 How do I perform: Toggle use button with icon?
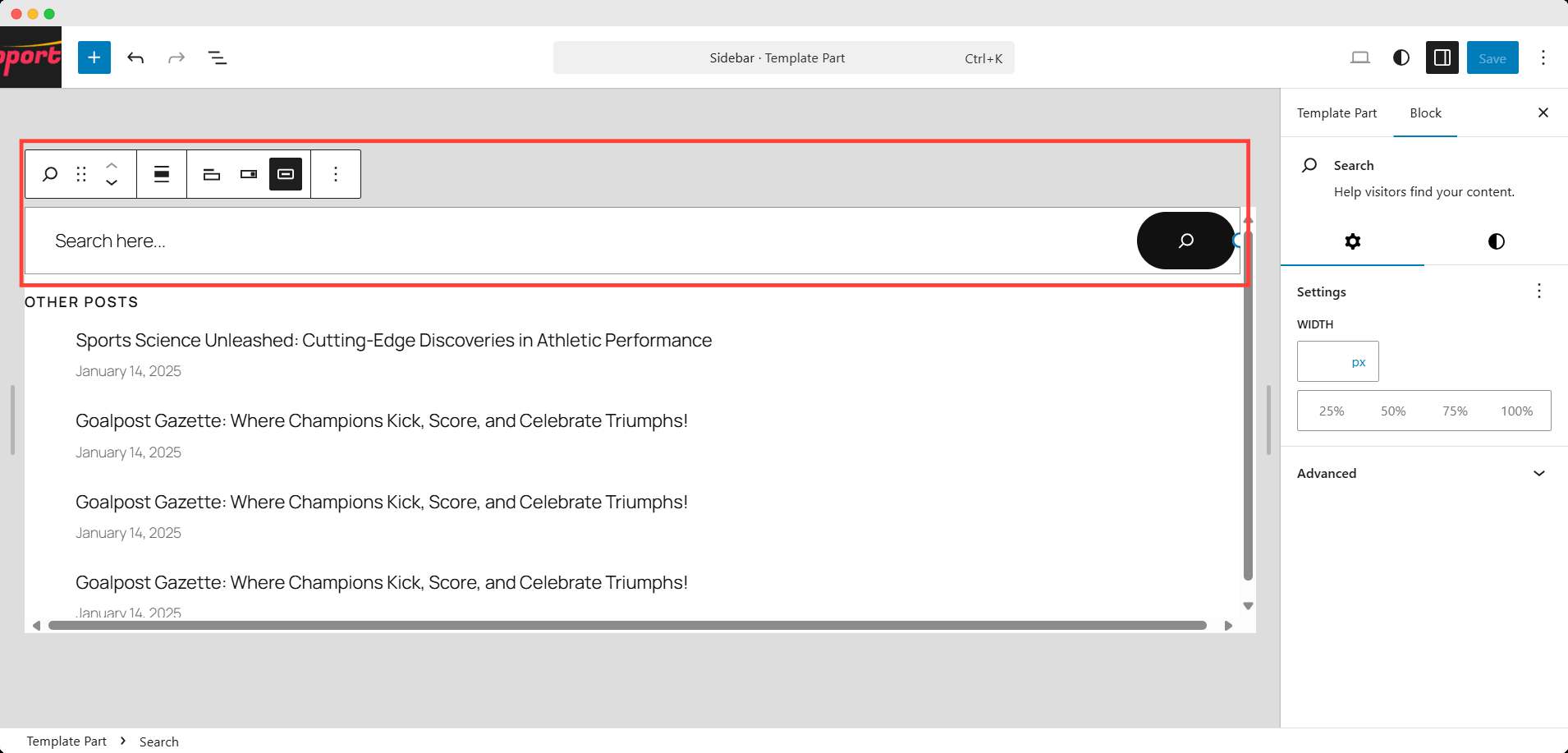[286, 174]
